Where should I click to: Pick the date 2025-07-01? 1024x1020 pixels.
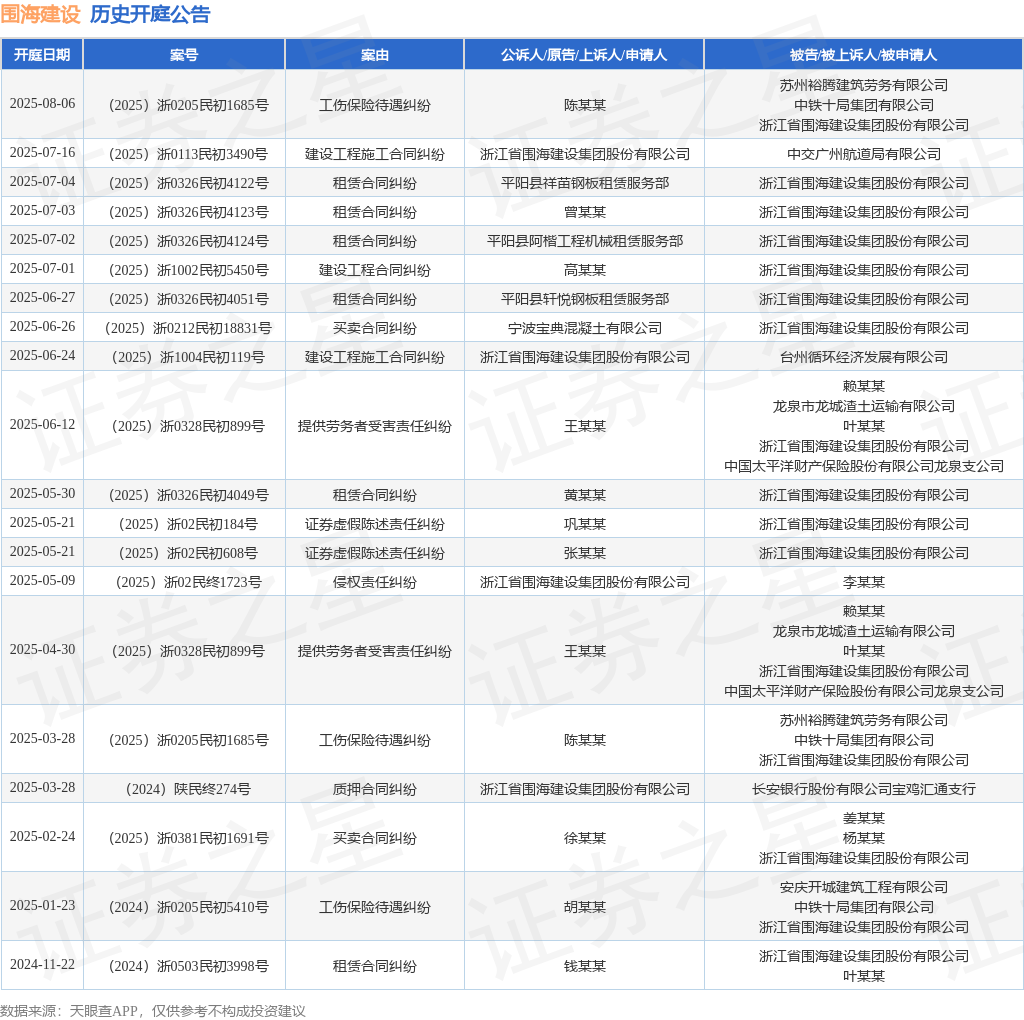pyautogui.click(x=42, y=268)
